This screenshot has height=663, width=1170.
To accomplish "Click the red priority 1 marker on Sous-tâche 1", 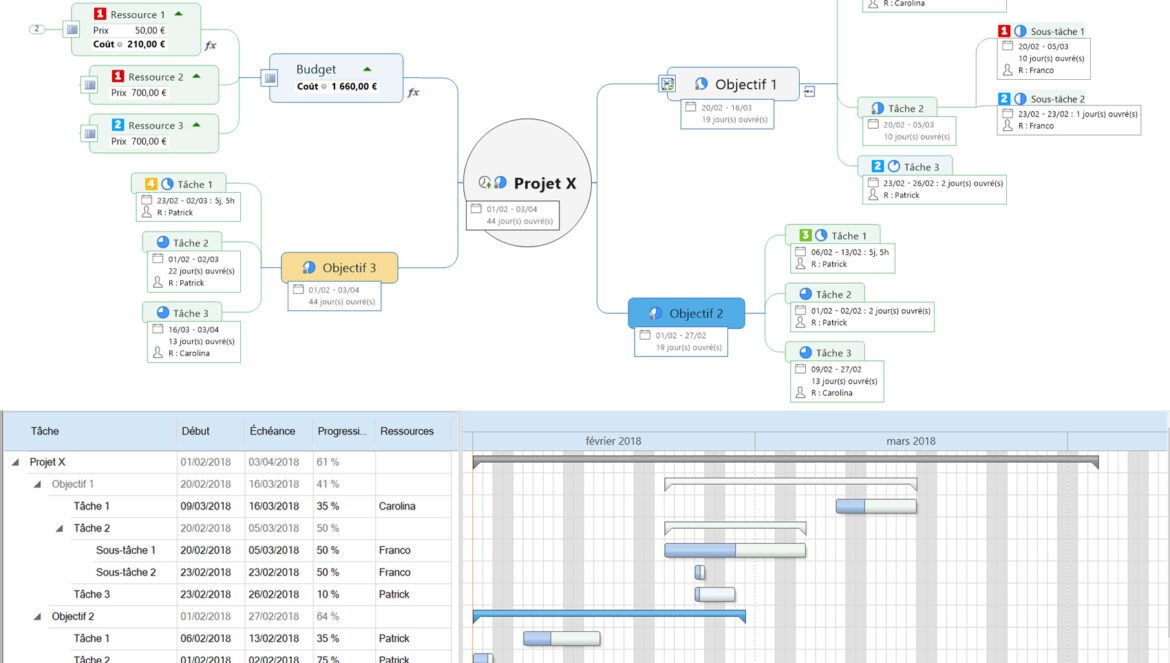I will point(1005,32).
